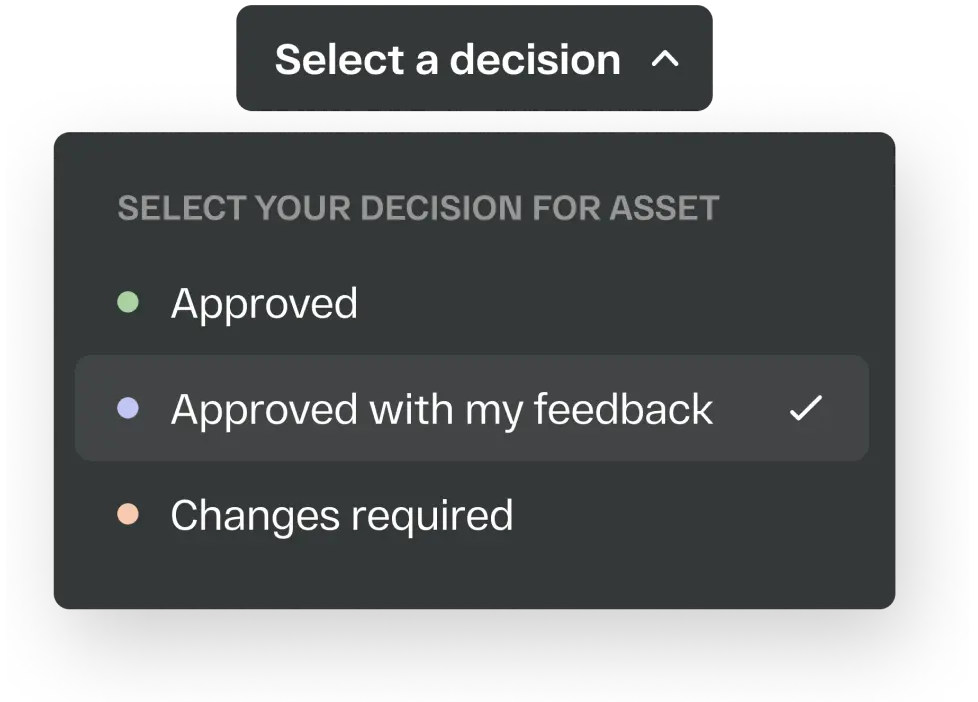
Task: Click the Changes required label text
Action: pyautogui.click(x=341, y=515)
